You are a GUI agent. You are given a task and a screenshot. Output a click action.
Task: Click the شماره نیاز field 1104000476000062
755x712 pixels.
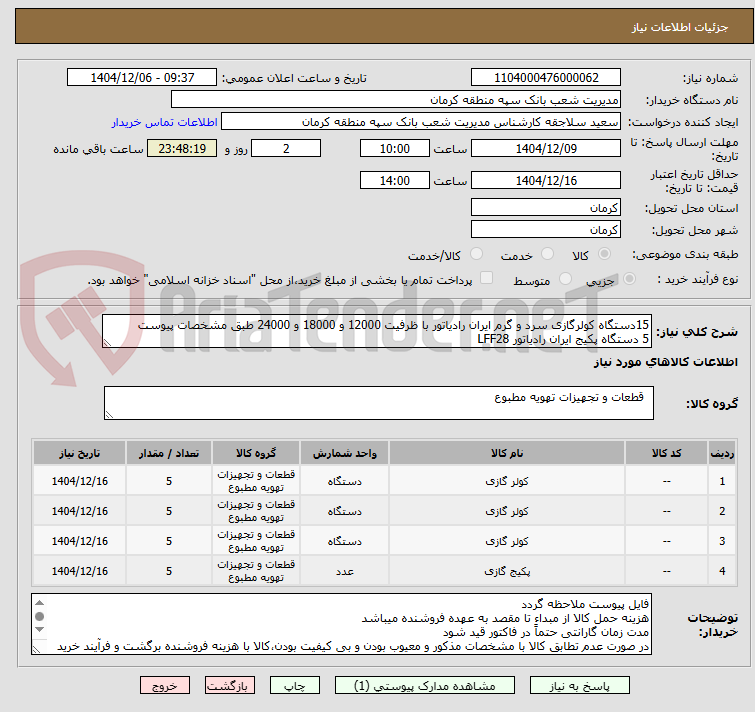point(546,78)
